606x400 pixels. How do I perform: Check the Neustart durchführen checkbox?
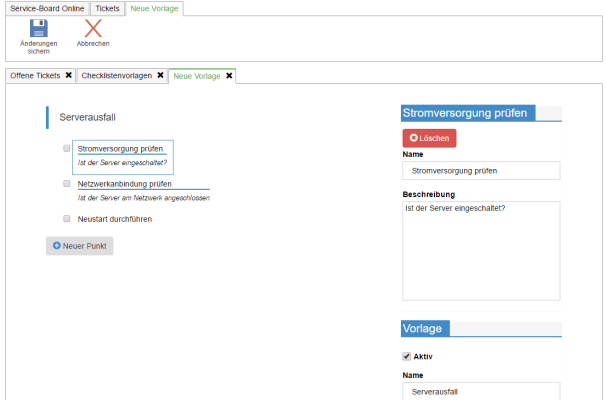click(67, 218)
